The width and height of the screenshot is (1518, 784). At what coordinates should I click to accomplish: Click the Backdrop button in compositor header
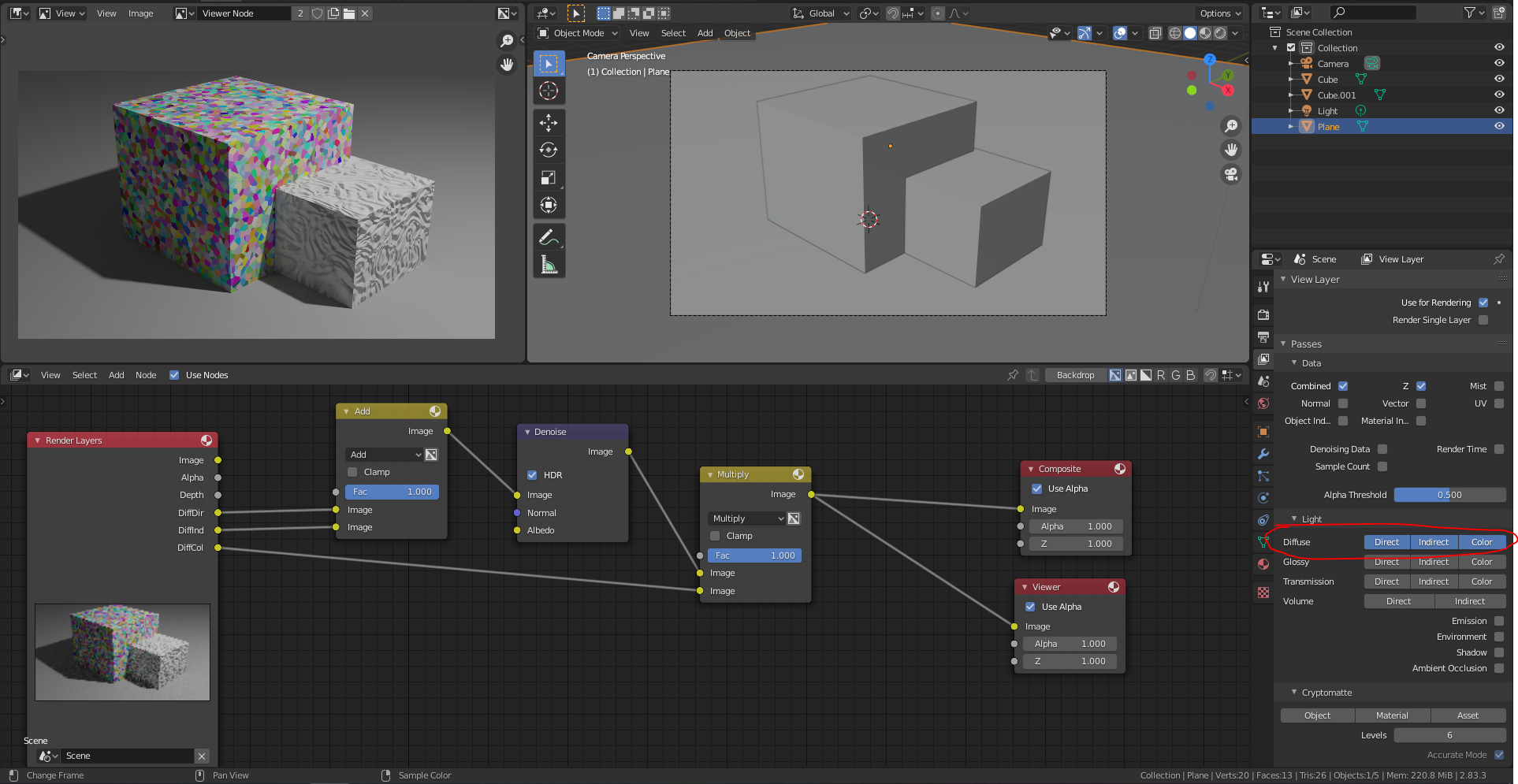1075,375
